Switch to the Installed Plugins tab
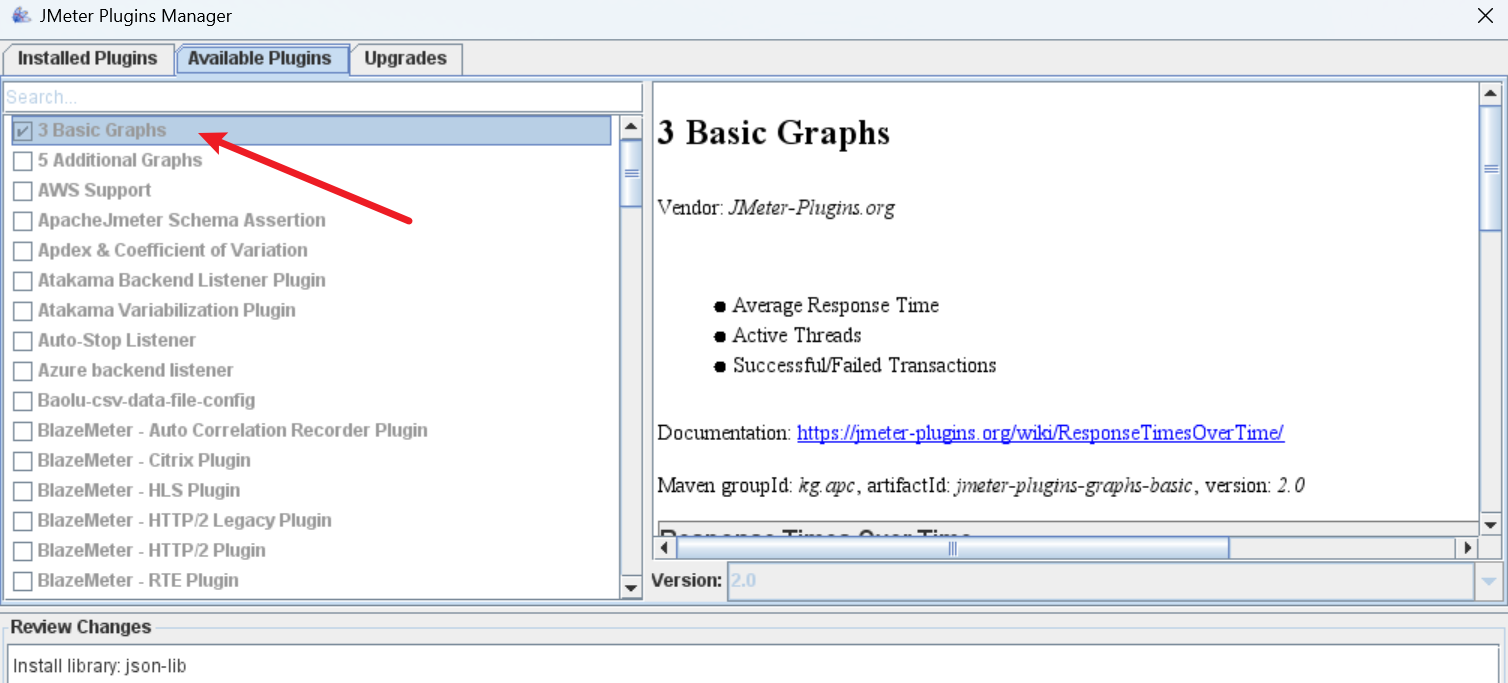Viewport: 1508px width, 683px height. (x=88, y=58)
